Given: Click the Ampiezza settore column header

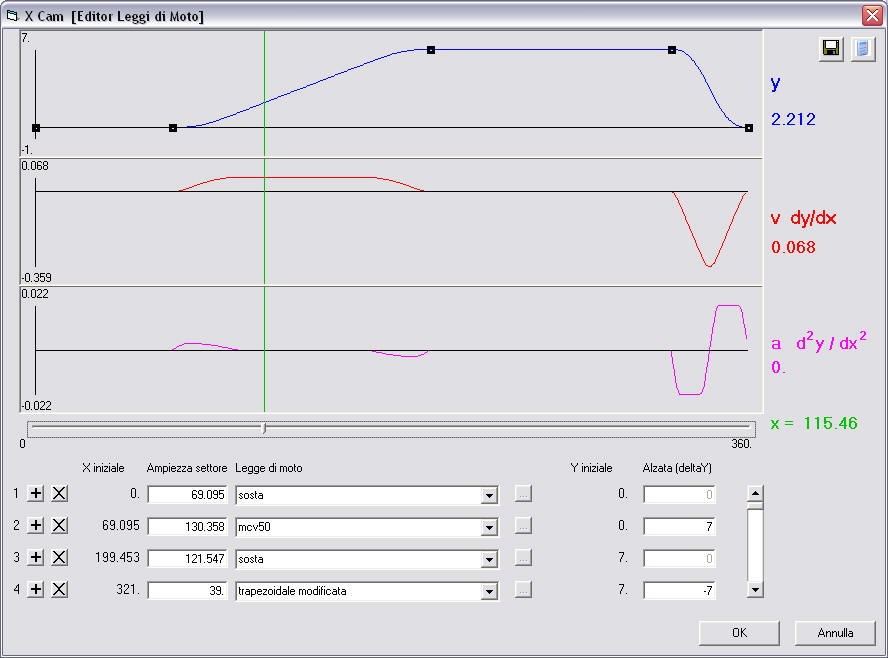Looking at the screenshot, I should (x=187, y=468).
